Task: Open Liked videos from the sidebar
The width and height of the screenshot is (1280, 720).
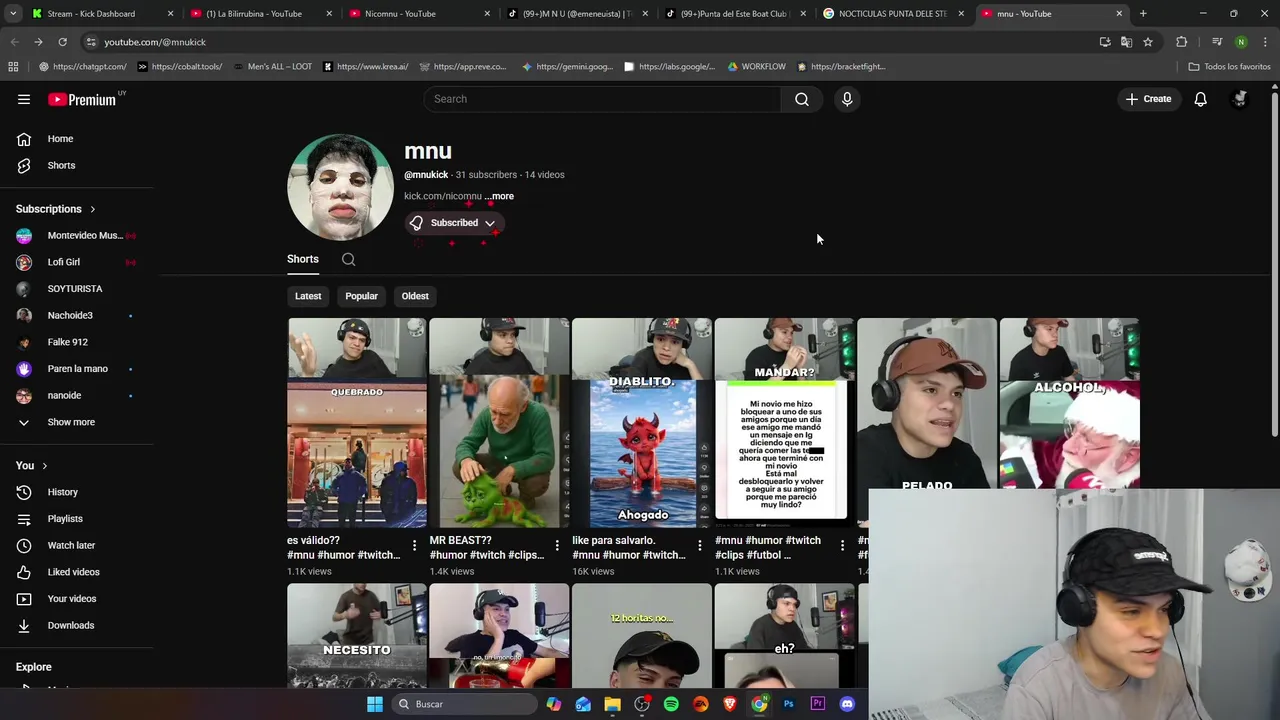Action: (x=72, y=572)
